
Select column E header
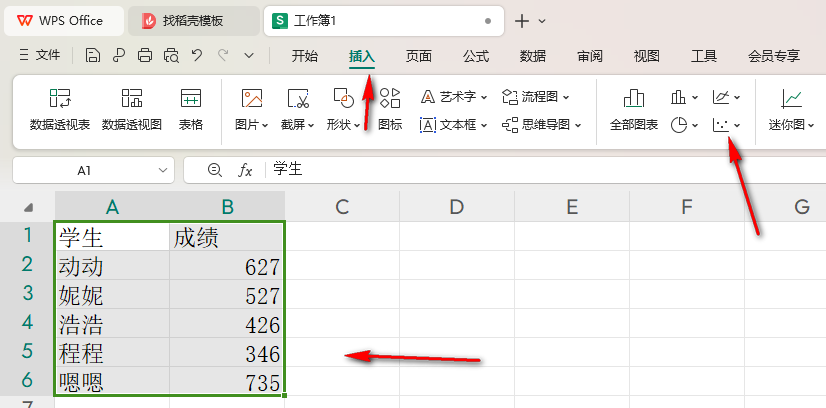pos(572,207)
